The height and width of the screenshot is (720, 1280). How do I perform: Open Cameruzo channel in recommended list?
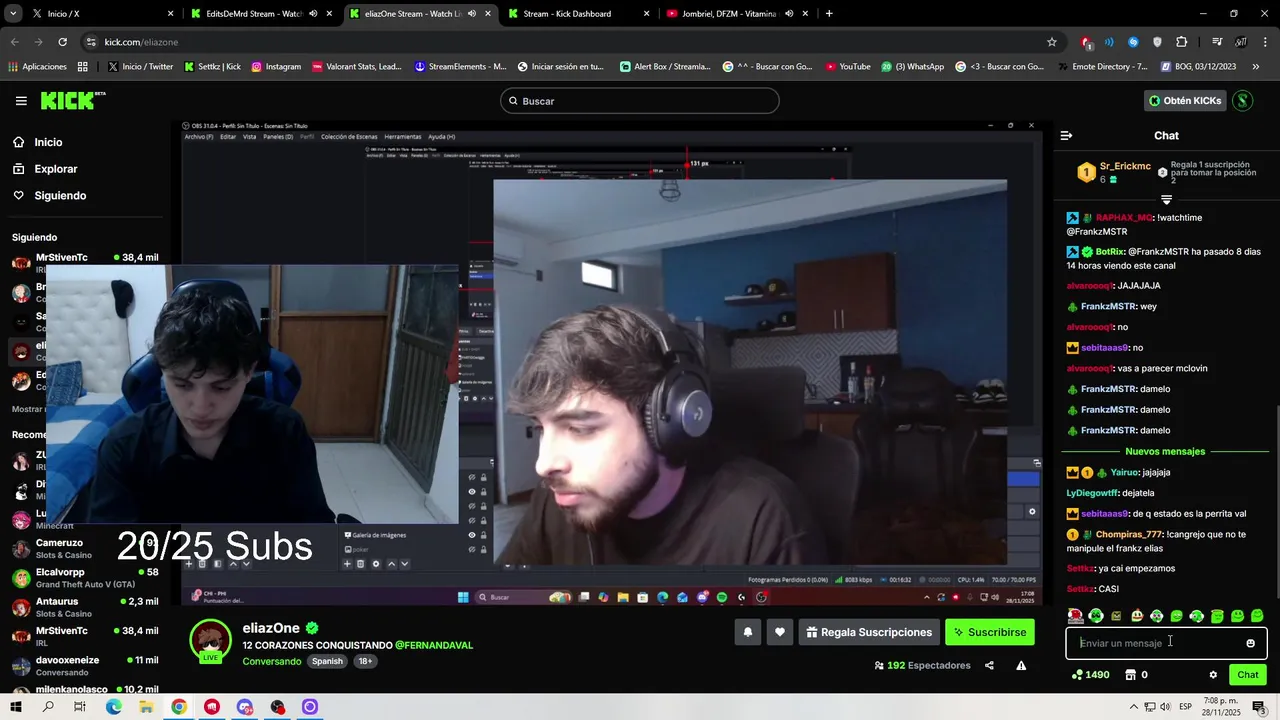tap(85, 549)
